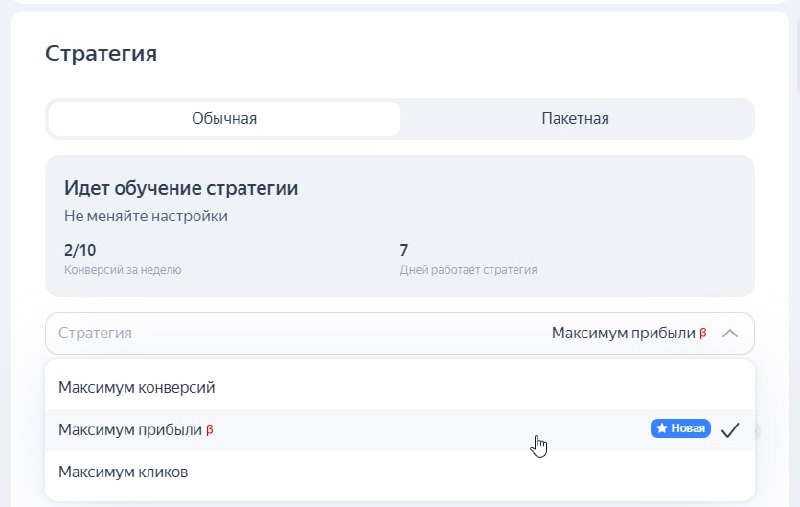Screen dimensions: 800x507
Task: Click the checkmark beside Максимум прибыли
Action: click(730, 430)
